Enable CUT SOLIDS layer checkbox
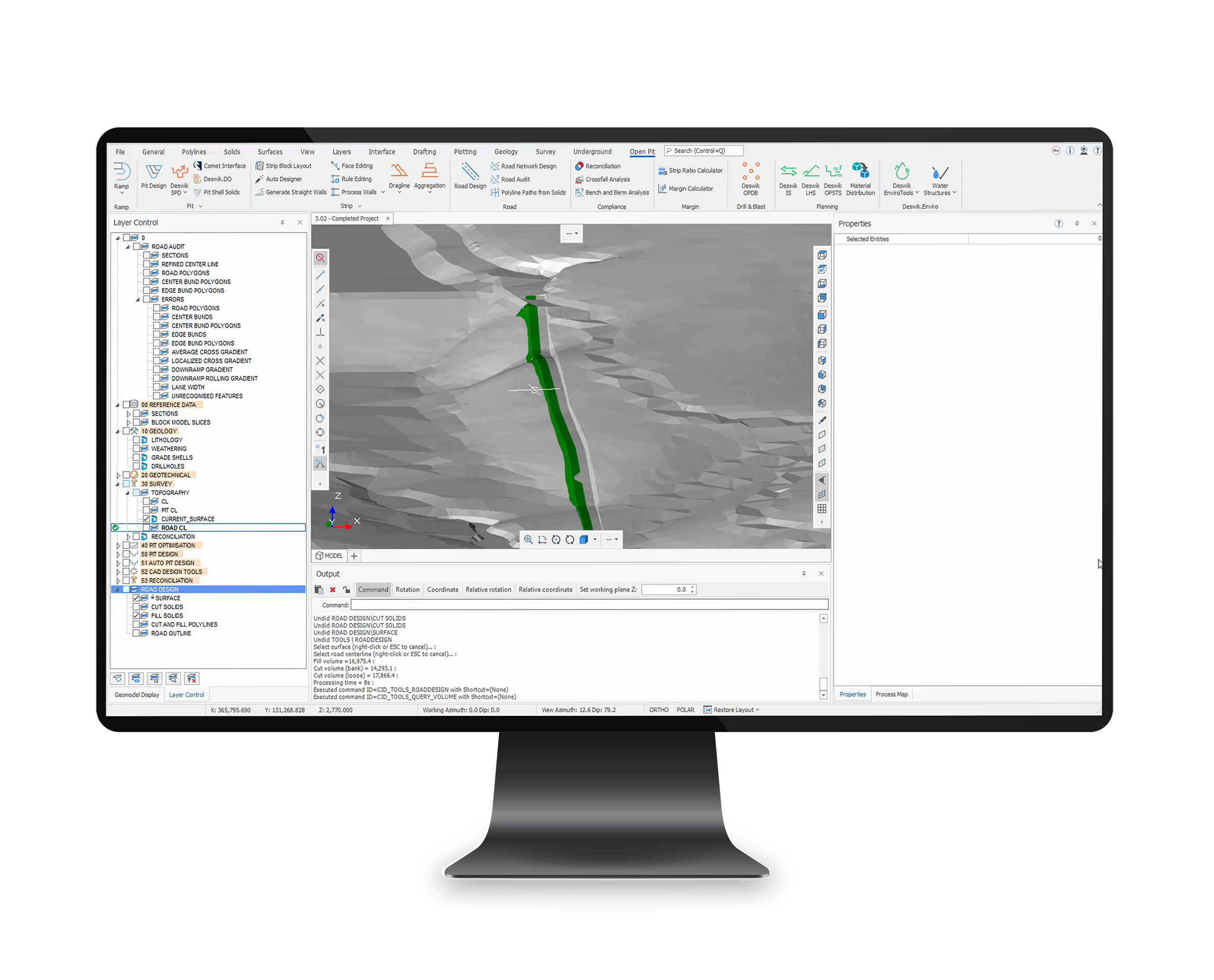 click(x=136, y=607)
